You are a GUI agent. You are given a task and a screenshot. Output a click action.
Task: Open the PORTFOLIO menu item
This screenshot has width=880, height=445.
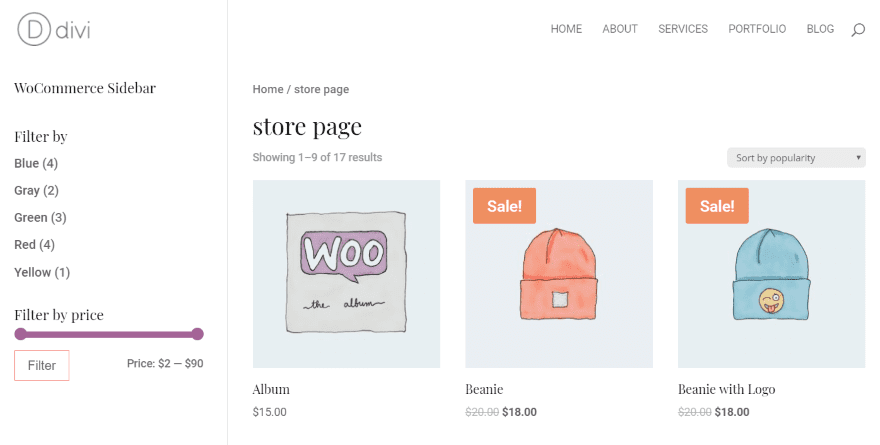point(757,29)
